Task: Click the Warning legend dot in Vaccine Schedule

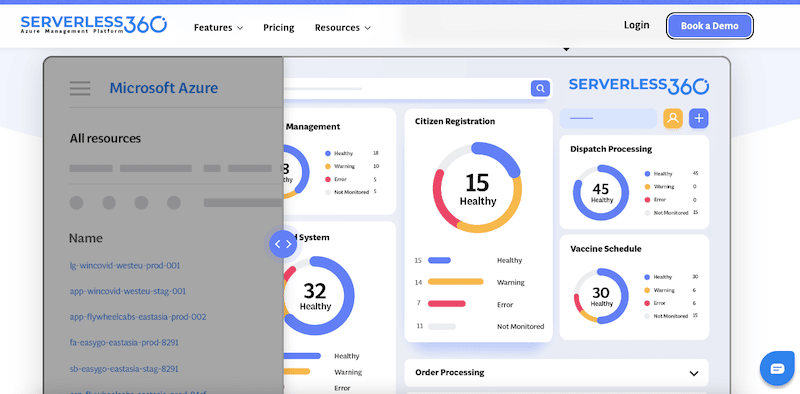Action: click(x=647, y=290)
